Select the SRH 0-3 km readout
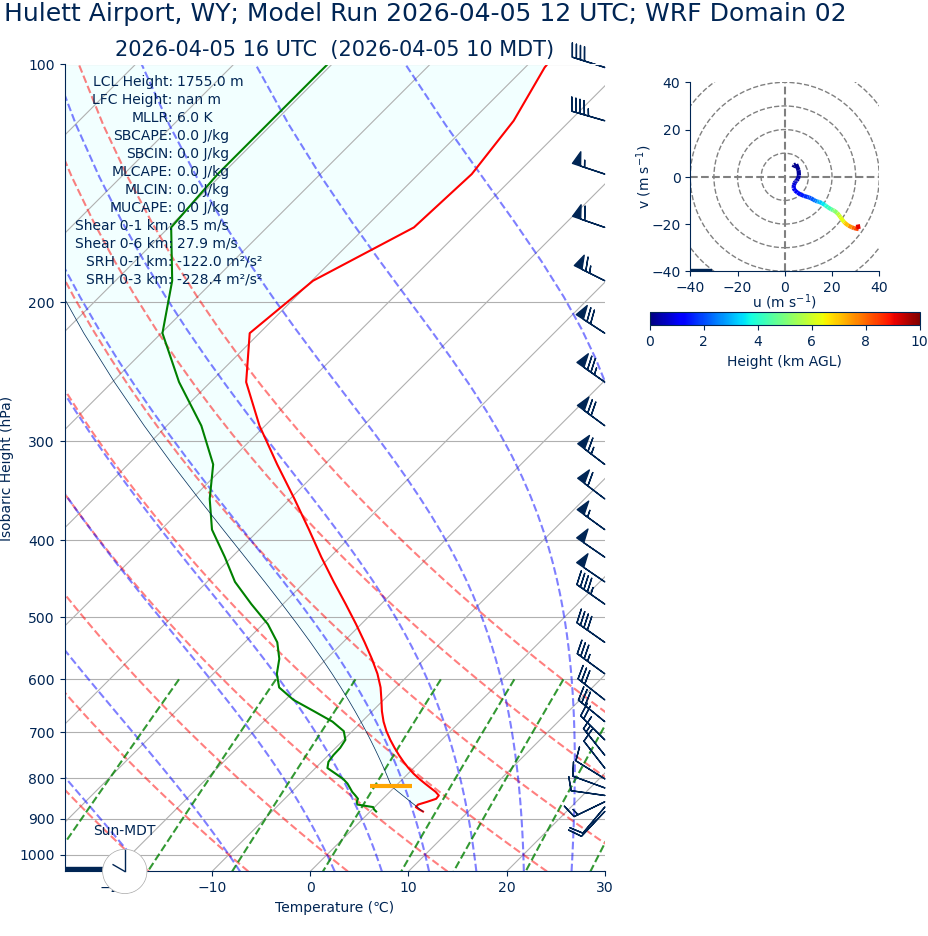928x936 pixels. [x=173, y=279]
